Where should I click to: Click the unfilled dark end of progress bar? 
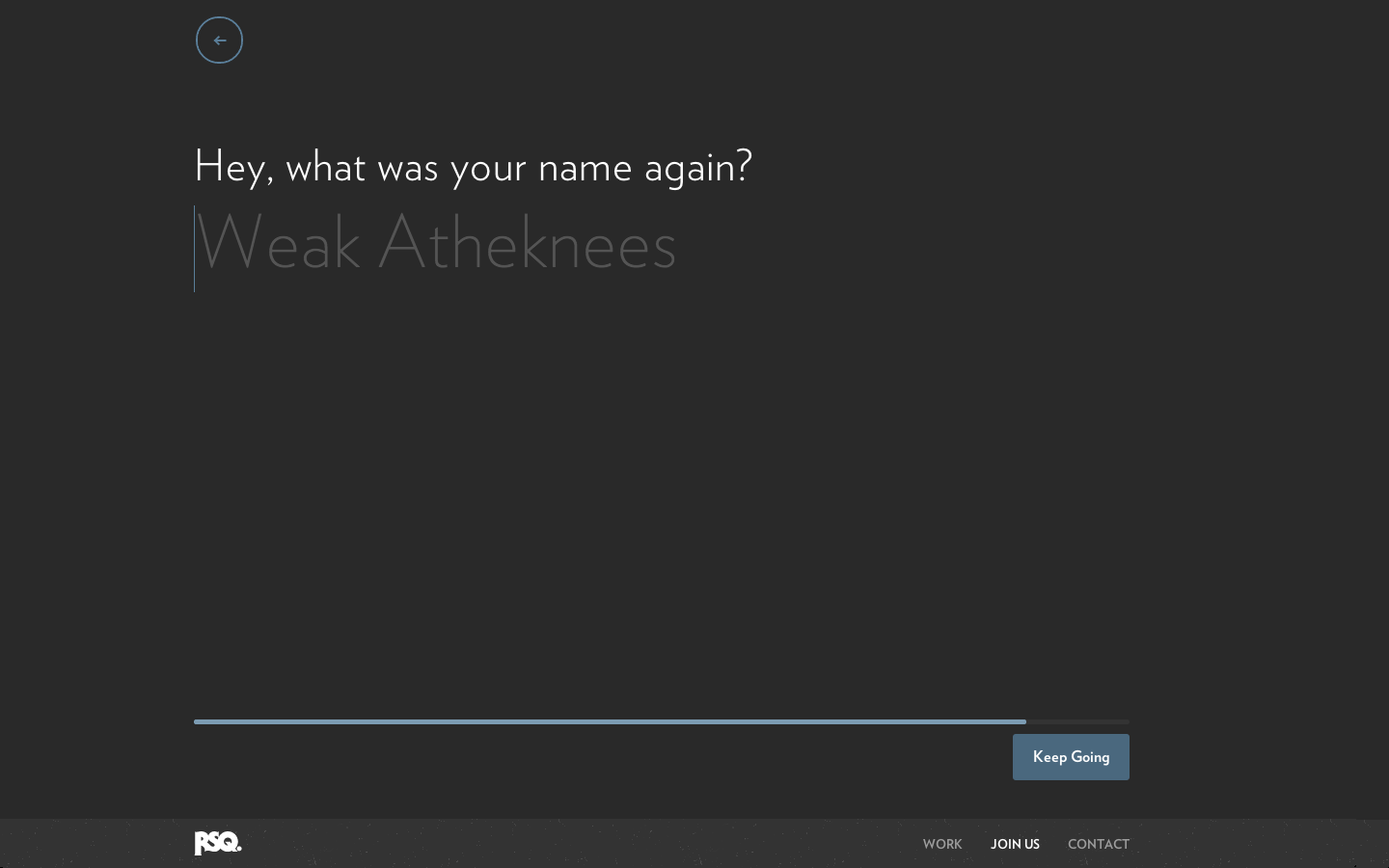tap(1078, 721)
